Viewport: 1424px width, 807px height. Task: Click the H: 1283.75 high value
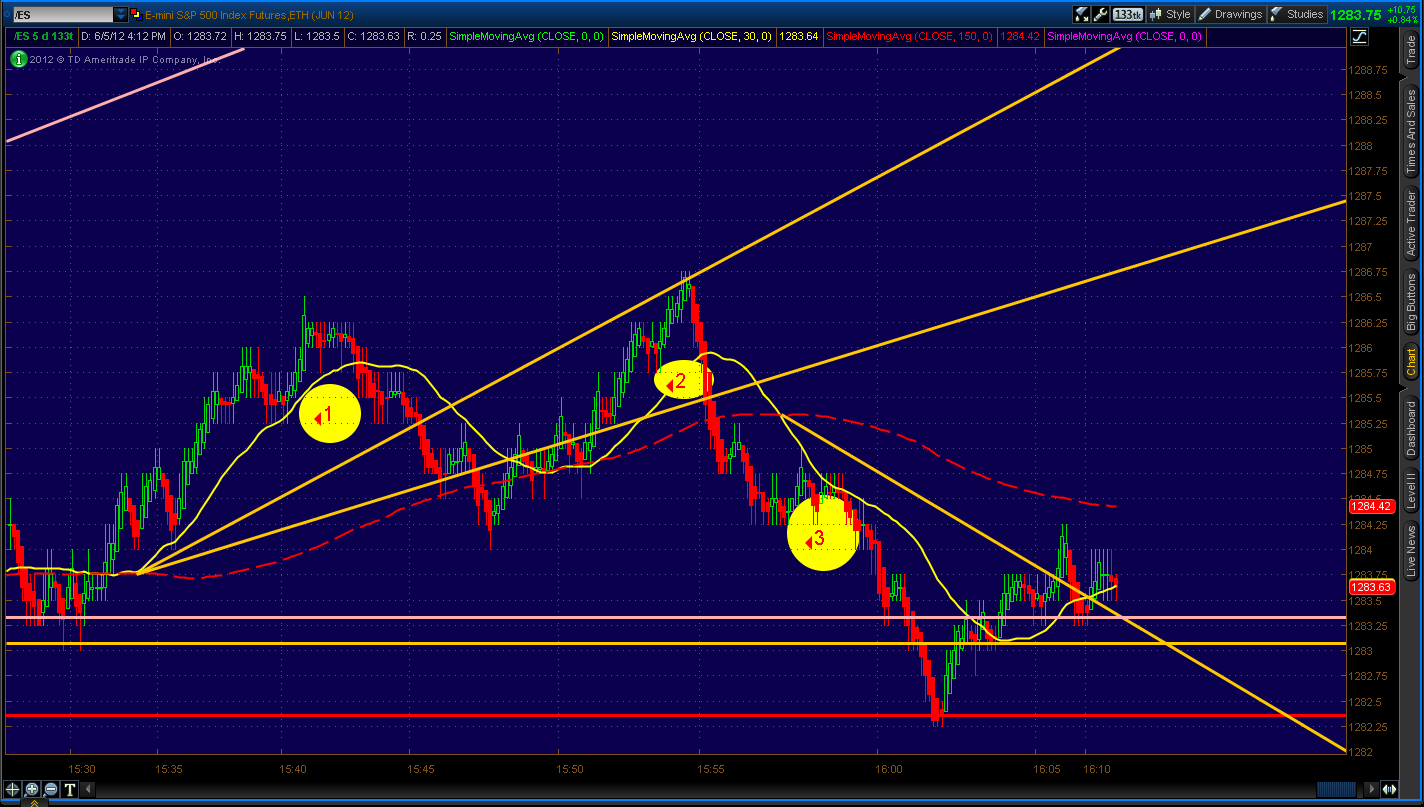(262, 37)
